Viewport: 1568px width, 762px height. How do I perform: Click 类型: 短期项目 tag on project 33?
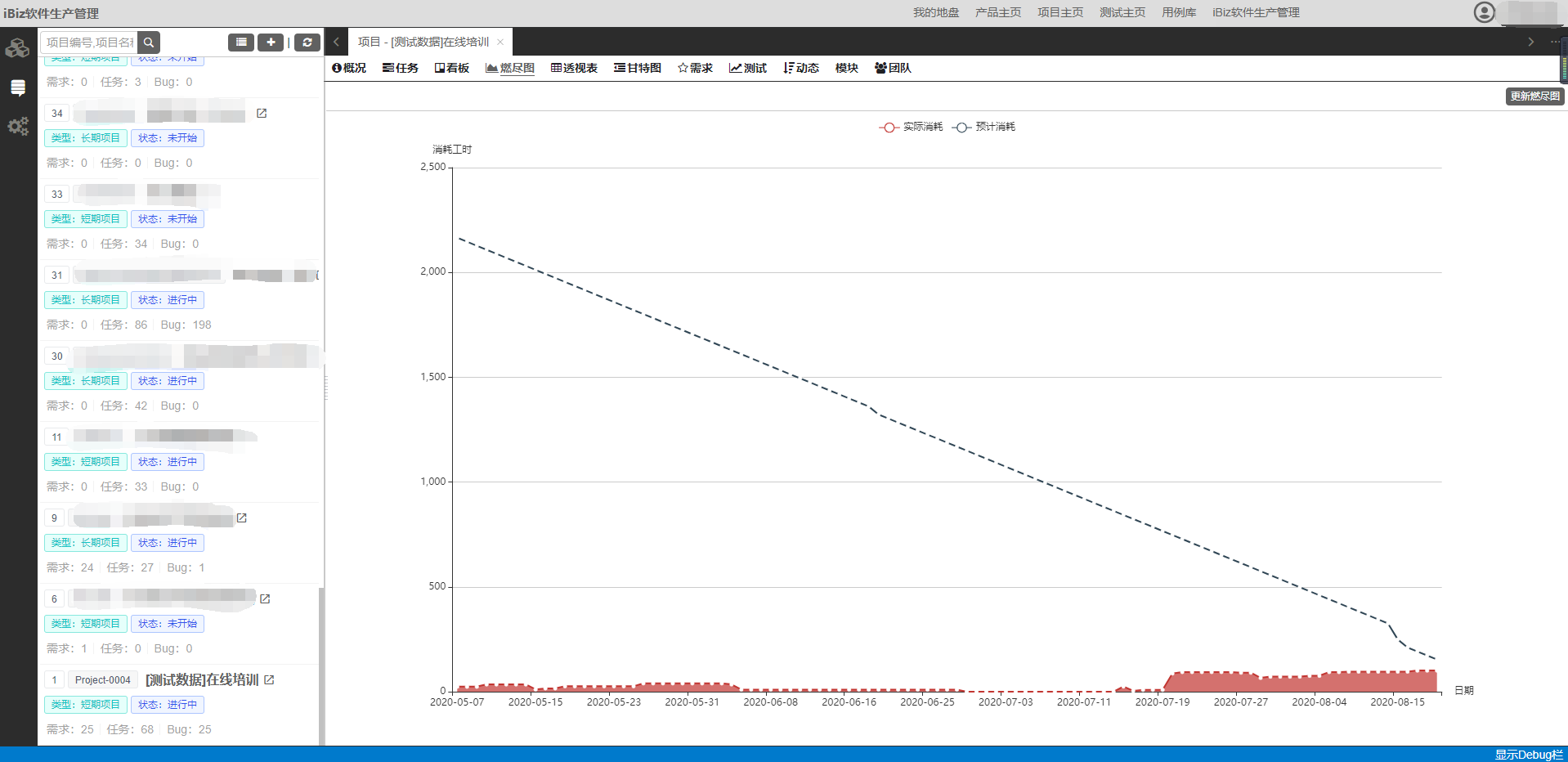pyautogui.click(x=86, y=219)
